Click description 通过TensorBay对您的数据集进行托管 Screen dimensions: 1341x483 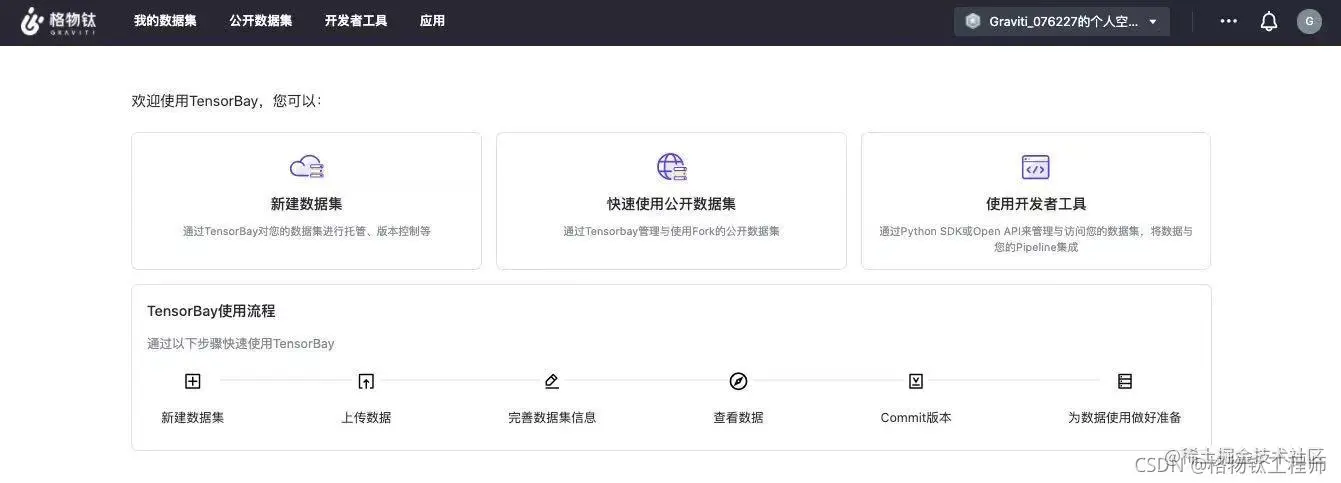click(x=306, y=231)
